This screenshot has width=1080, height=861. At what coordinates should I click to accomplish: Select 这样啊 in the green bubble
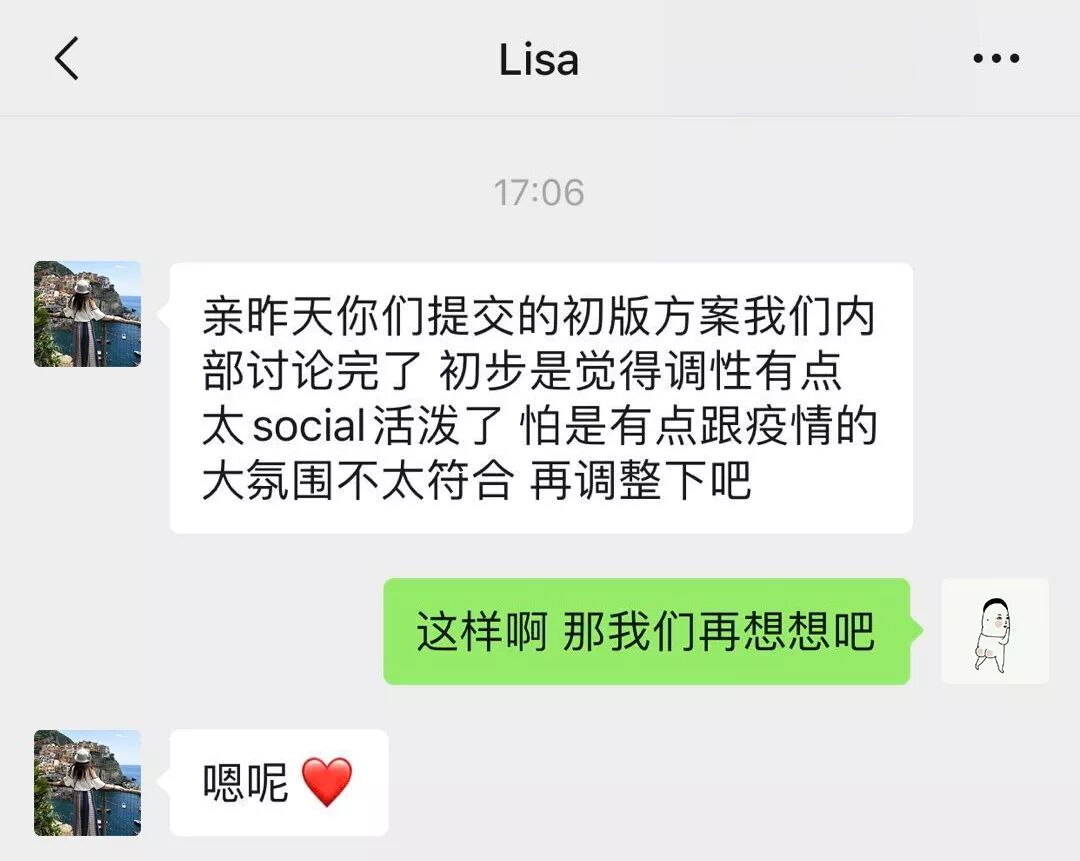pyautogui.click(x=481, y=632)
